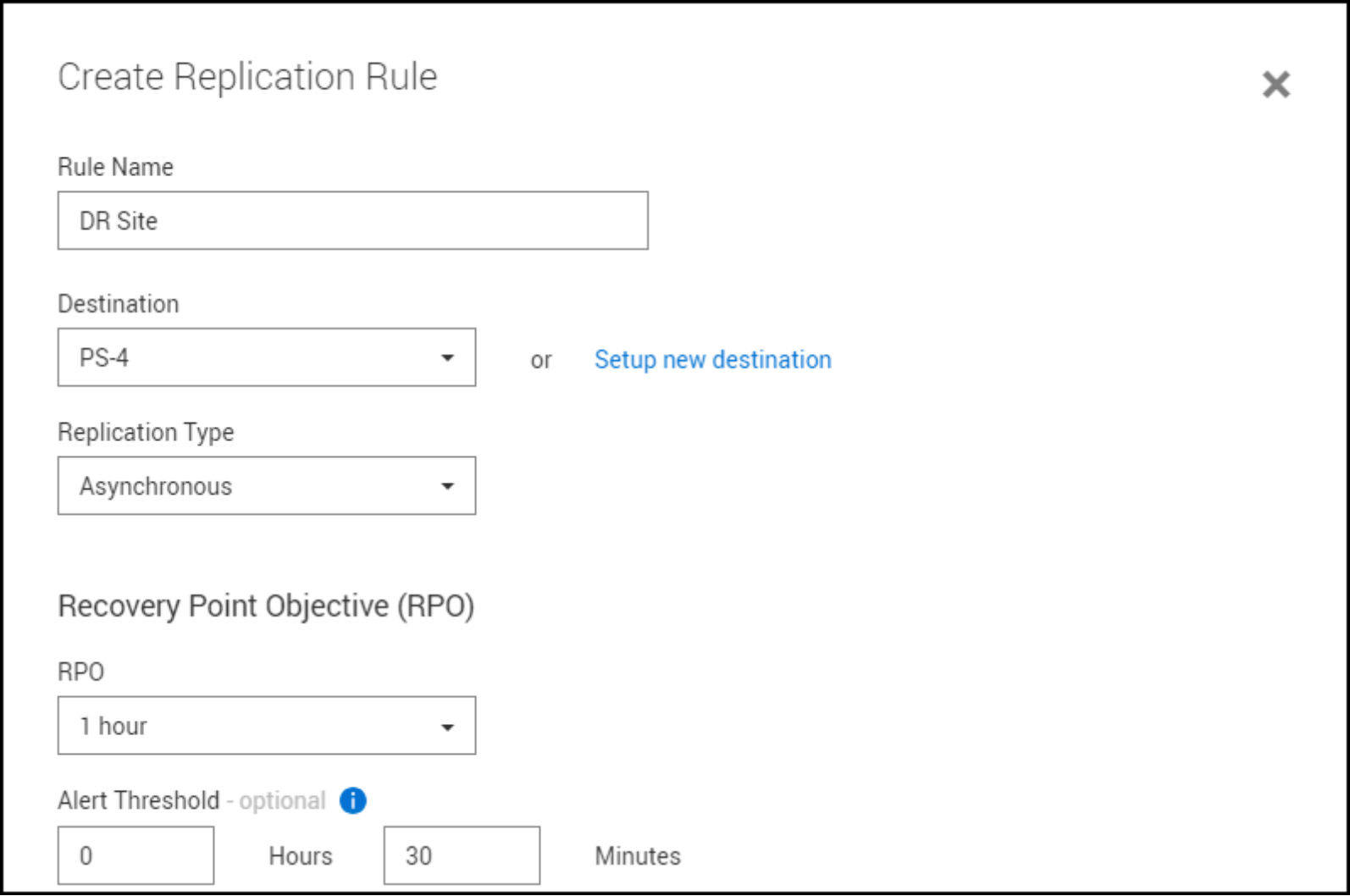Click the short RPO label above the dropdown
The height and width of the screenshot is (896, 1350).
tap(80, 672)
